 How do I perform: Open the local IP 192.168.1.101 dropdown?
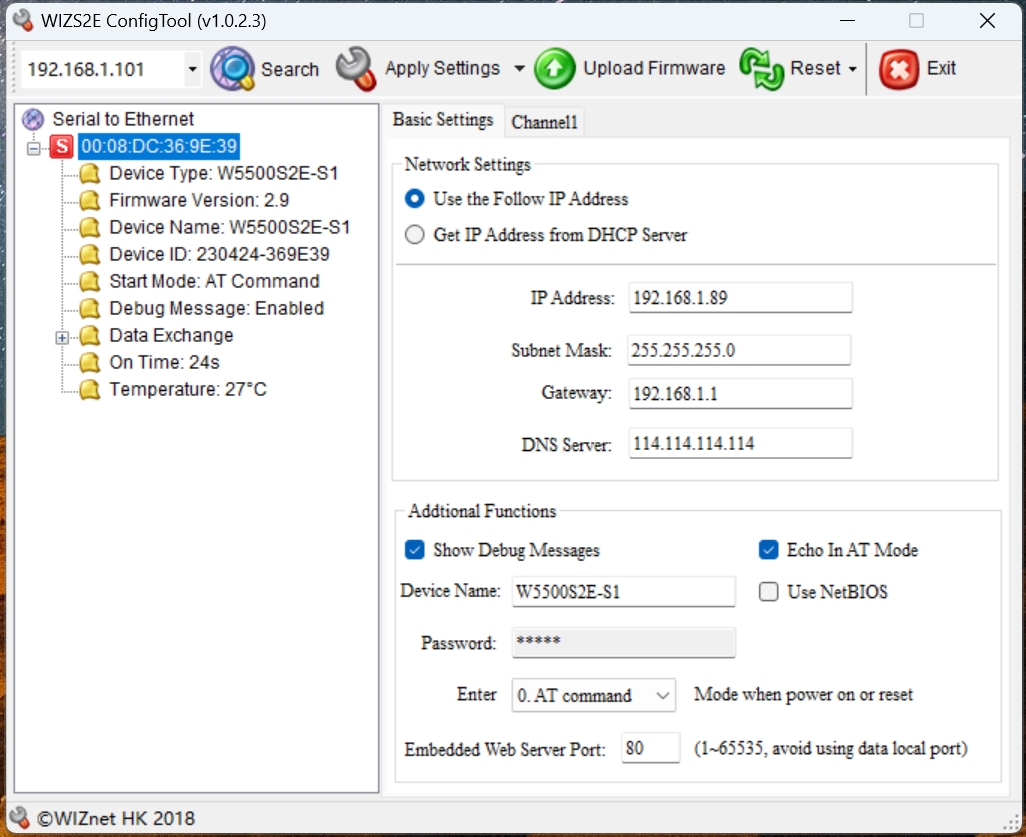click(x=192, y=69)
